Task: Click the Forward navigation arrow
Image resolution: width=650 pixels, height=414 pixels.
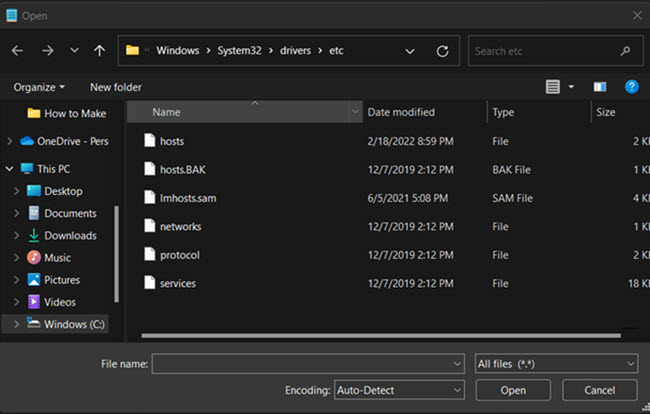Action: tap(47, 50)
